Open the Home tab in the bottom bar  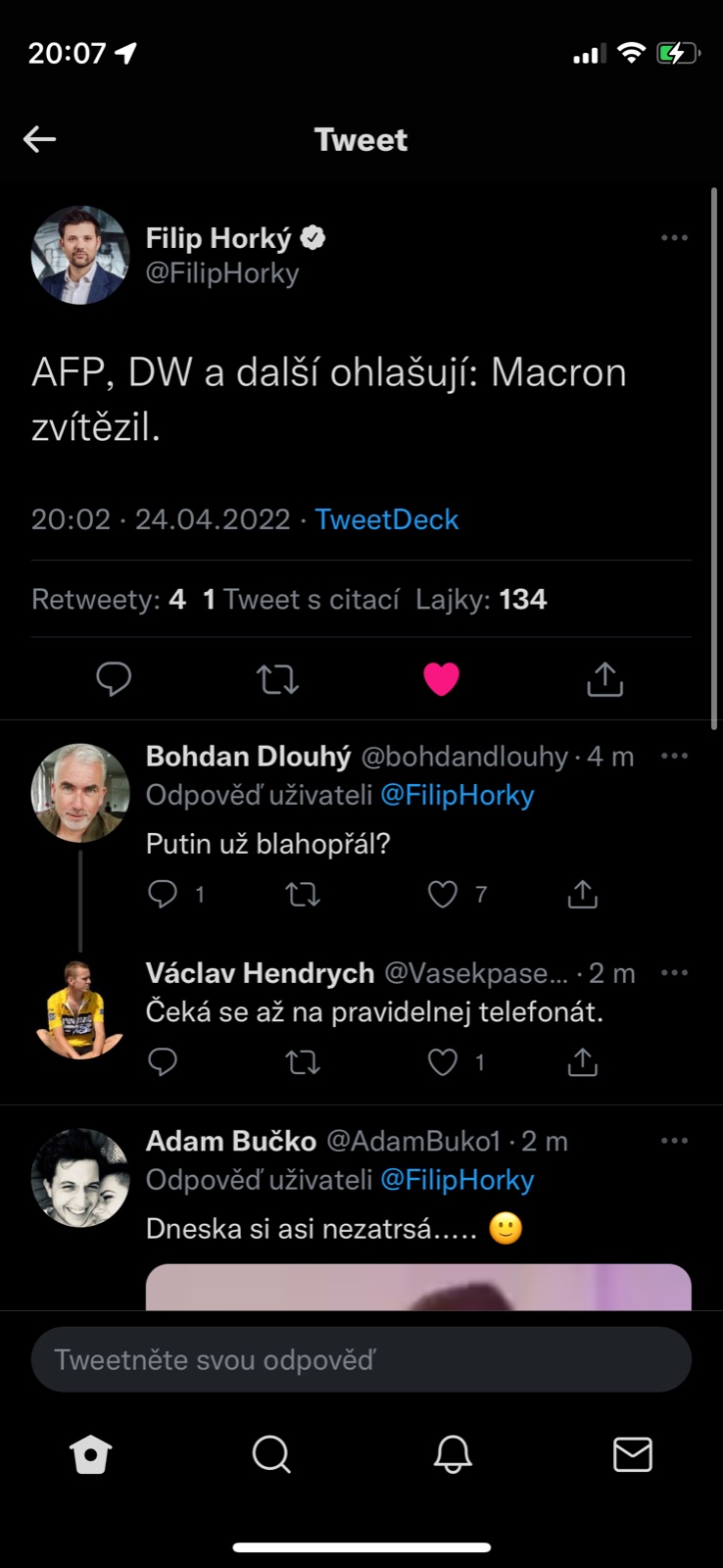point(91,1454)
